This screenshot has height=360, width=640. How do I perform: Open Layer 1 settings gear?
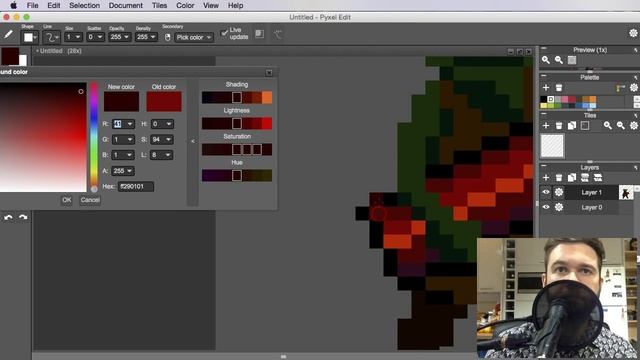click(559, 192)
